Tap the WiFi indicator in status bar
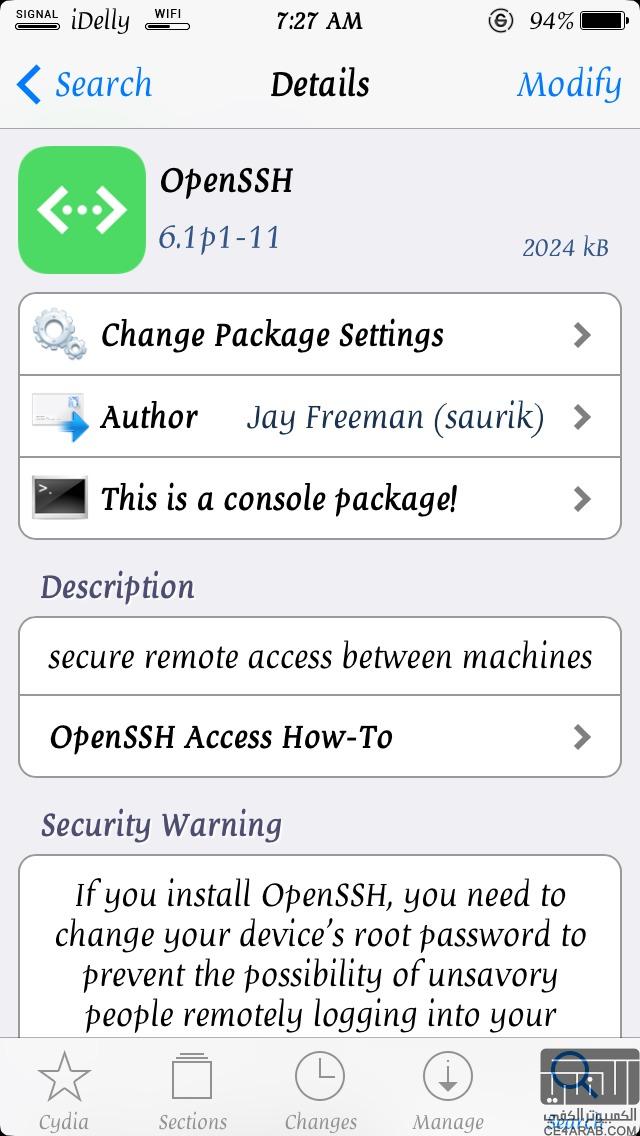The image size is (640, 1136). point(166,19)
